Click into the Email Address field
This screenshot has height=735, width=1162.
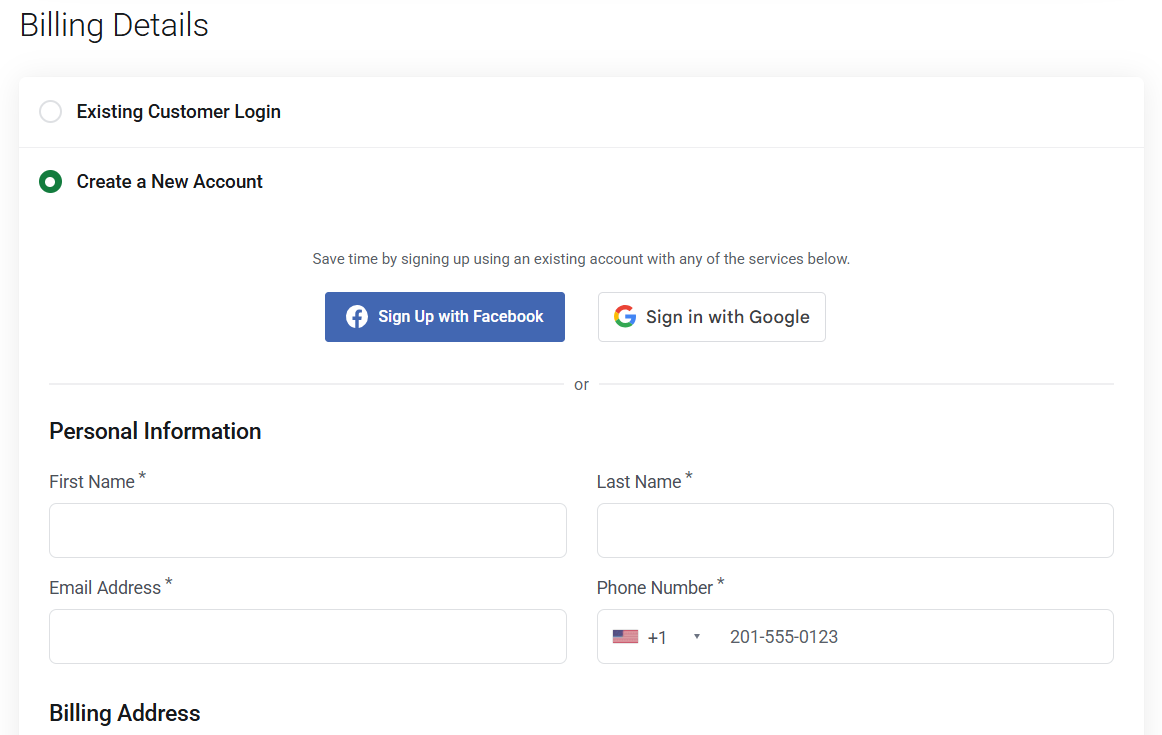pos(307,636)
